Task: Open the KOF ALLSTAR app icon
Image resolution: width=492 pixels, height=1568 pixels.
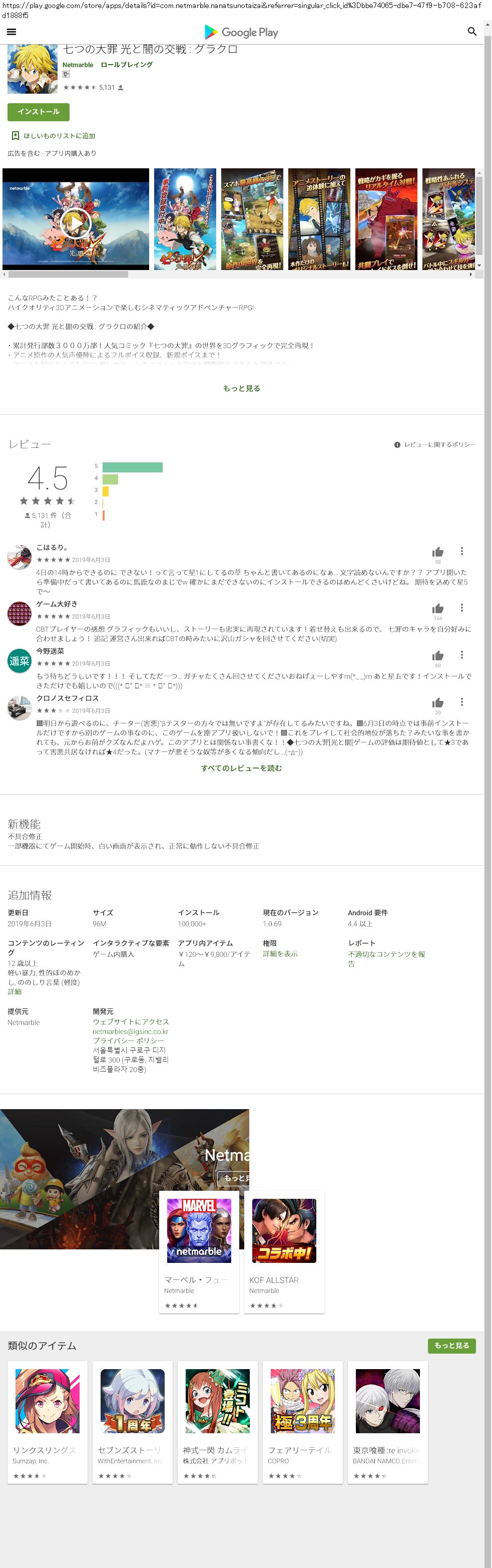Action: (x=284, y=1231)
